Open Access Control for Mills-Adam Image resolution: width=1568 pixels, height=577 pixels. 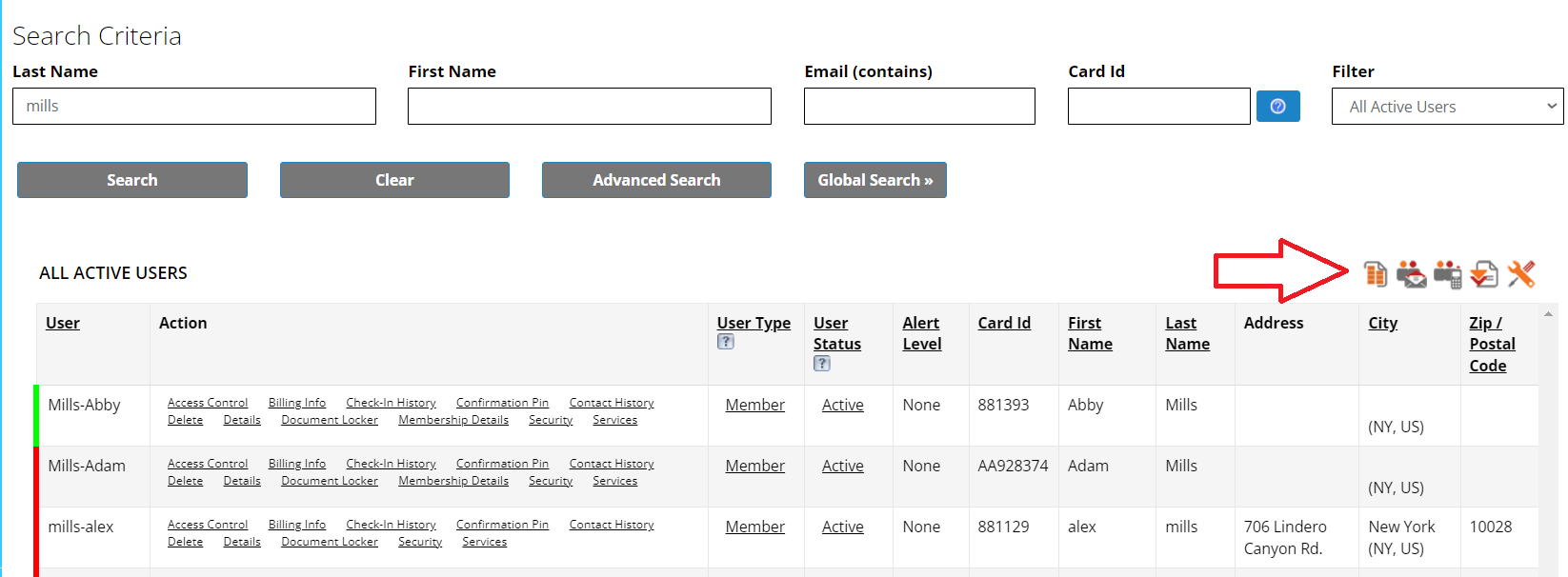point(208,464)
